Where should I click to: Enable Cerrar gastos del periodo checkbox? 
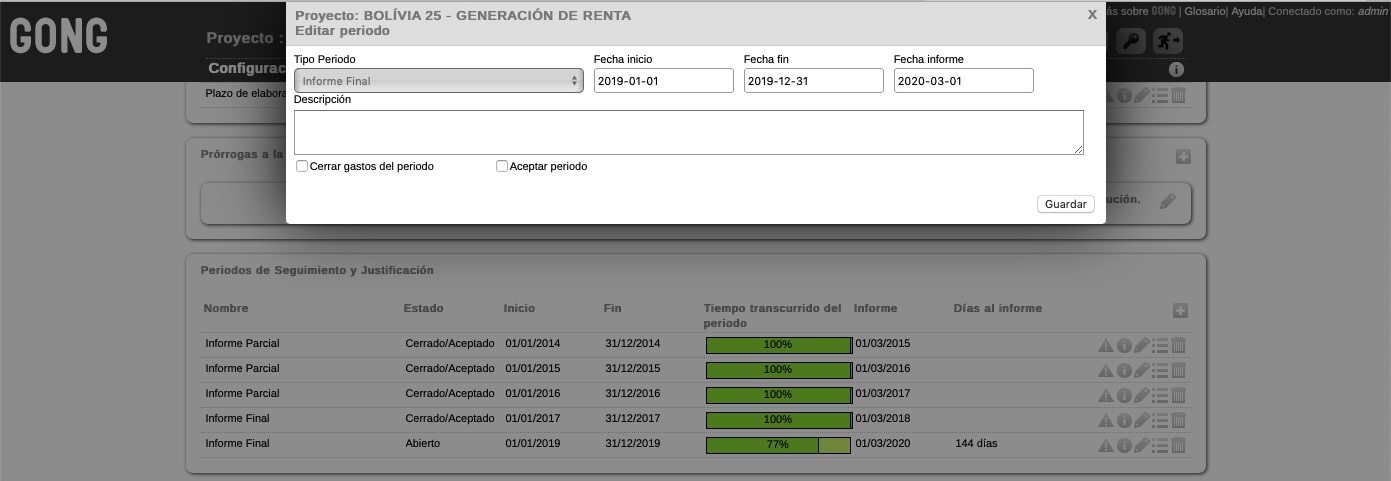coord(302,167)
